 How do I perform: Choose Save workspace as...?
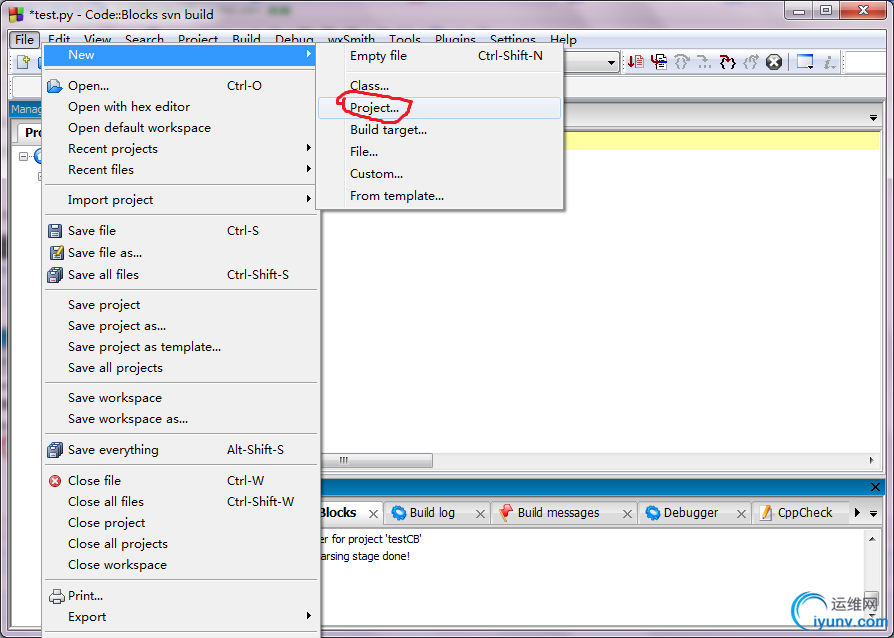(x=180, y=419)
